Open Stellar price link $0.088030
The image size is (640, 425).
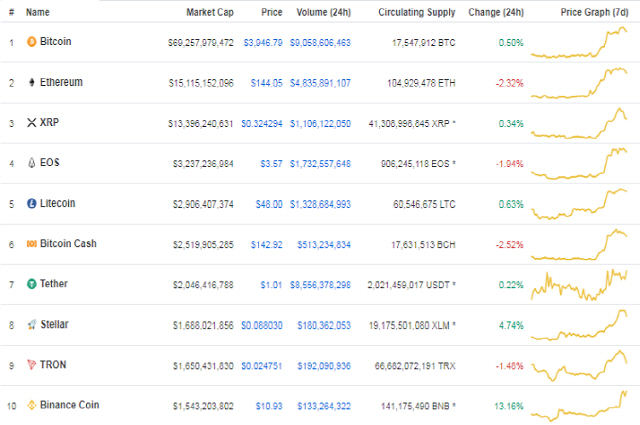coord(262,325)
